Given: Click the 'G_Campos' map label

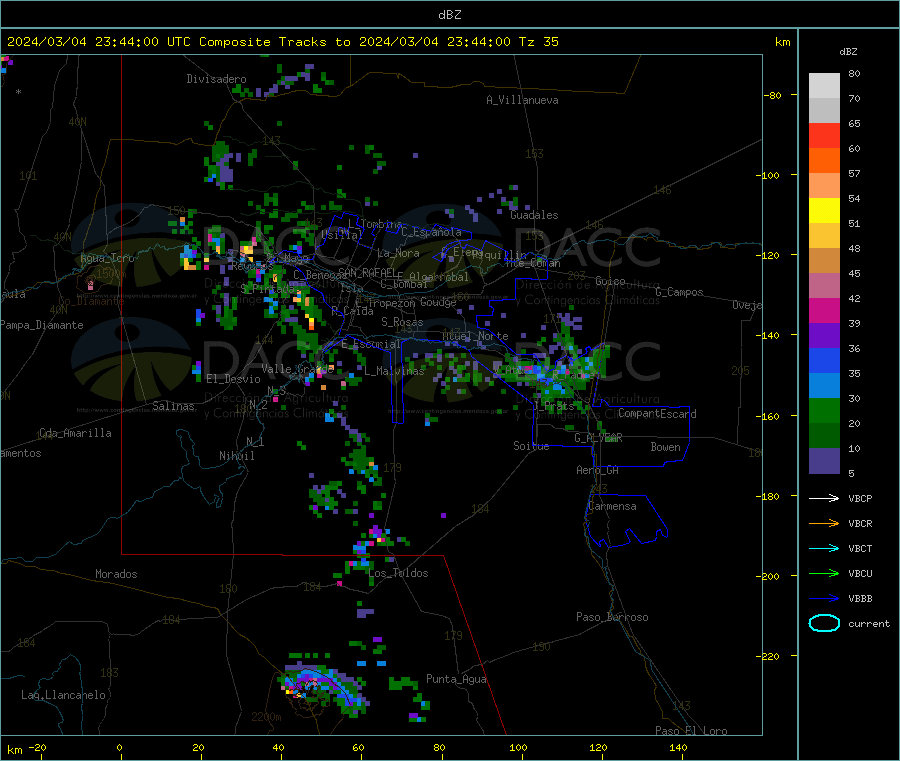Looking at the screenshot, I should click(x=679, y=292).
